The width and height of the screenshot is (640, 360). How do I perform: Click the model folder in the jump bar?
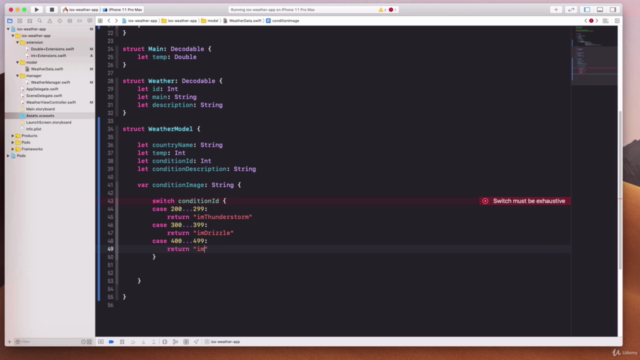point(210,20)
